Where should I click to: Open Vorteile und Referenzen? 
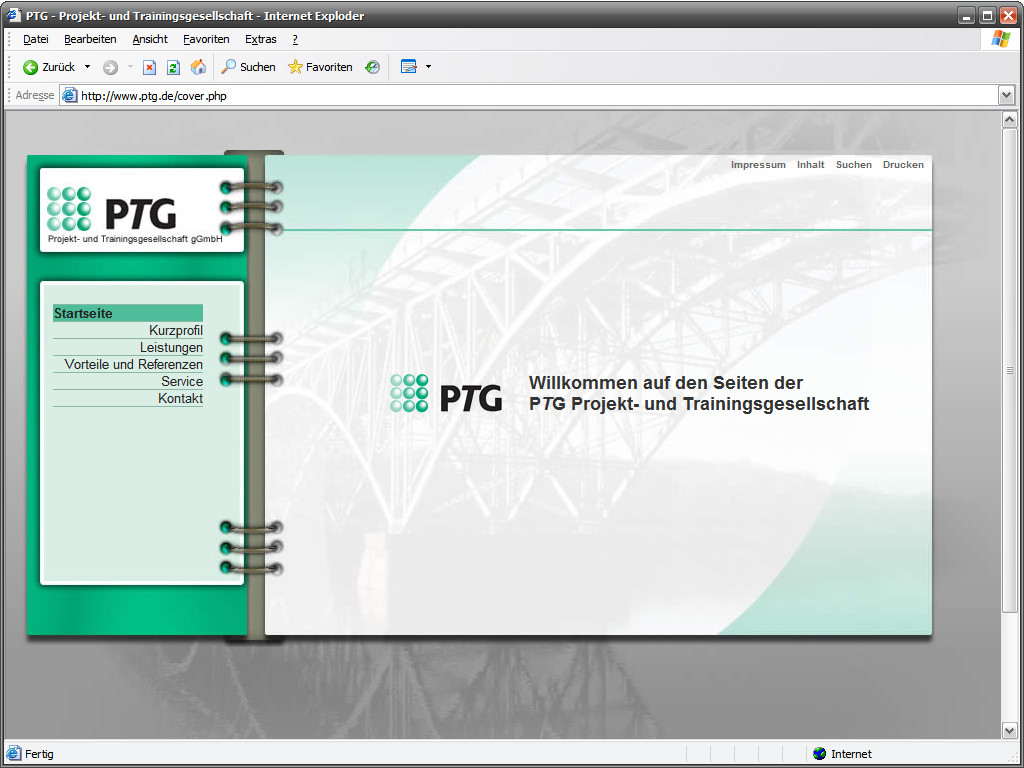click(133, 364)
